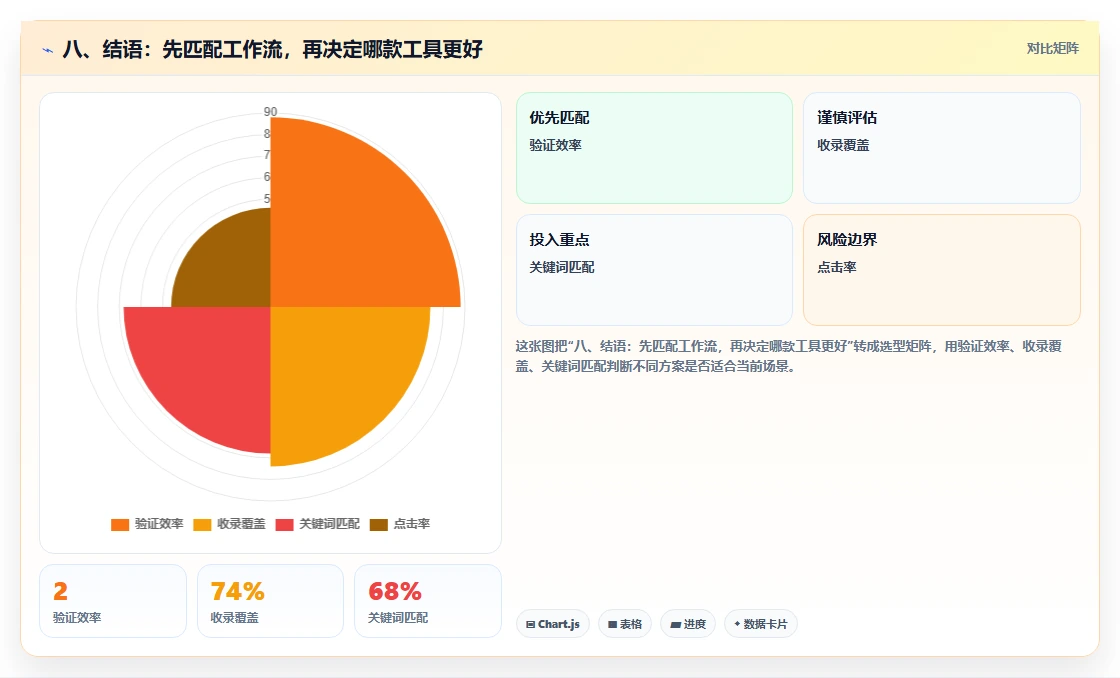The image size is (1120, 678).
Task: Click the Chart.js tag
Action: 553,624
